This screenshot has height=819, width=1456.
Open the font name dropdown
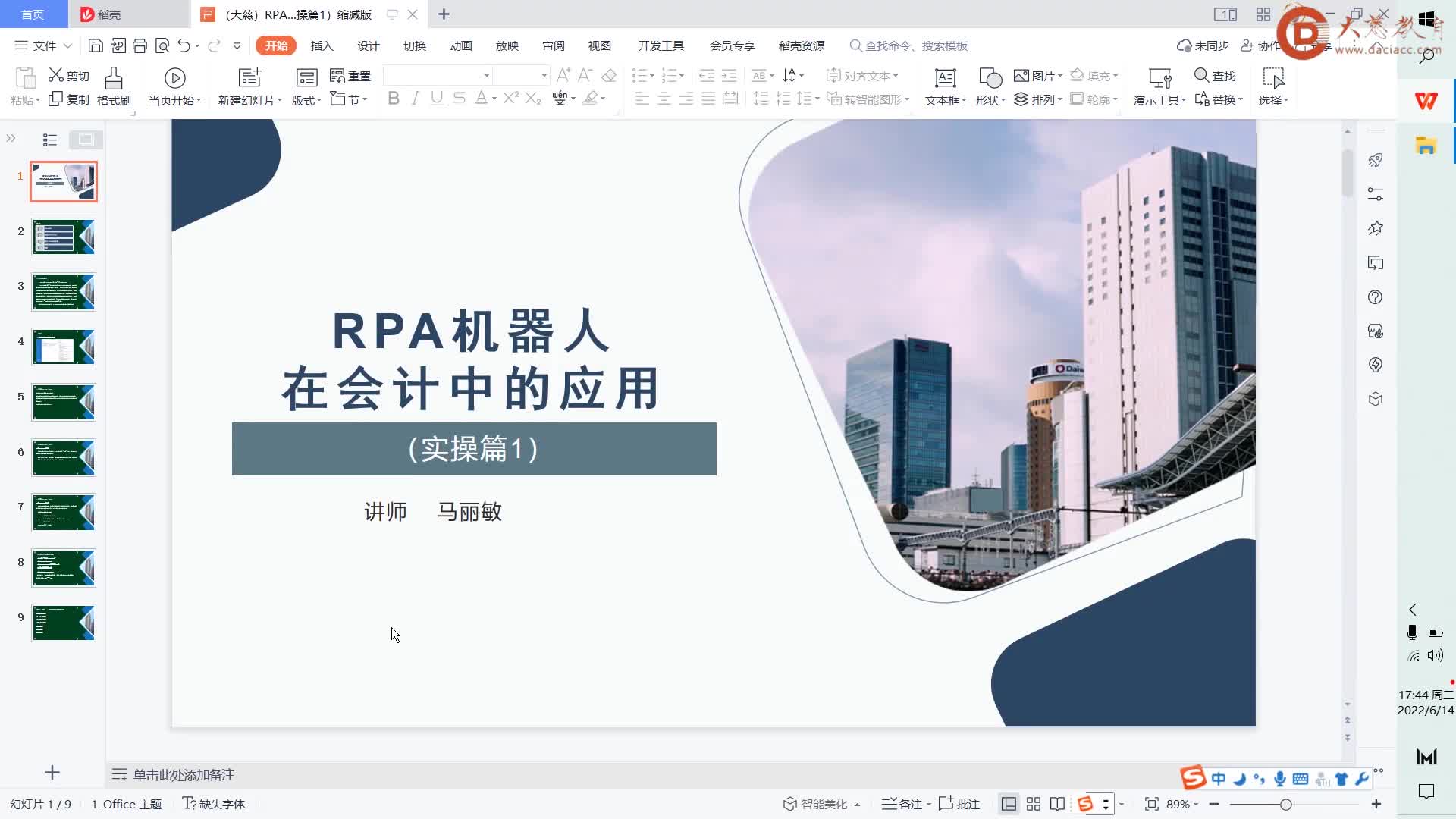(x=487, y=76)
